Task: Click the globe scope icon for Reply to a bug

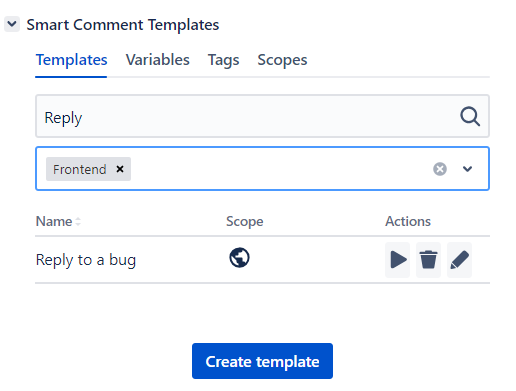Action: pyautogui.click(x=239, y=258)
